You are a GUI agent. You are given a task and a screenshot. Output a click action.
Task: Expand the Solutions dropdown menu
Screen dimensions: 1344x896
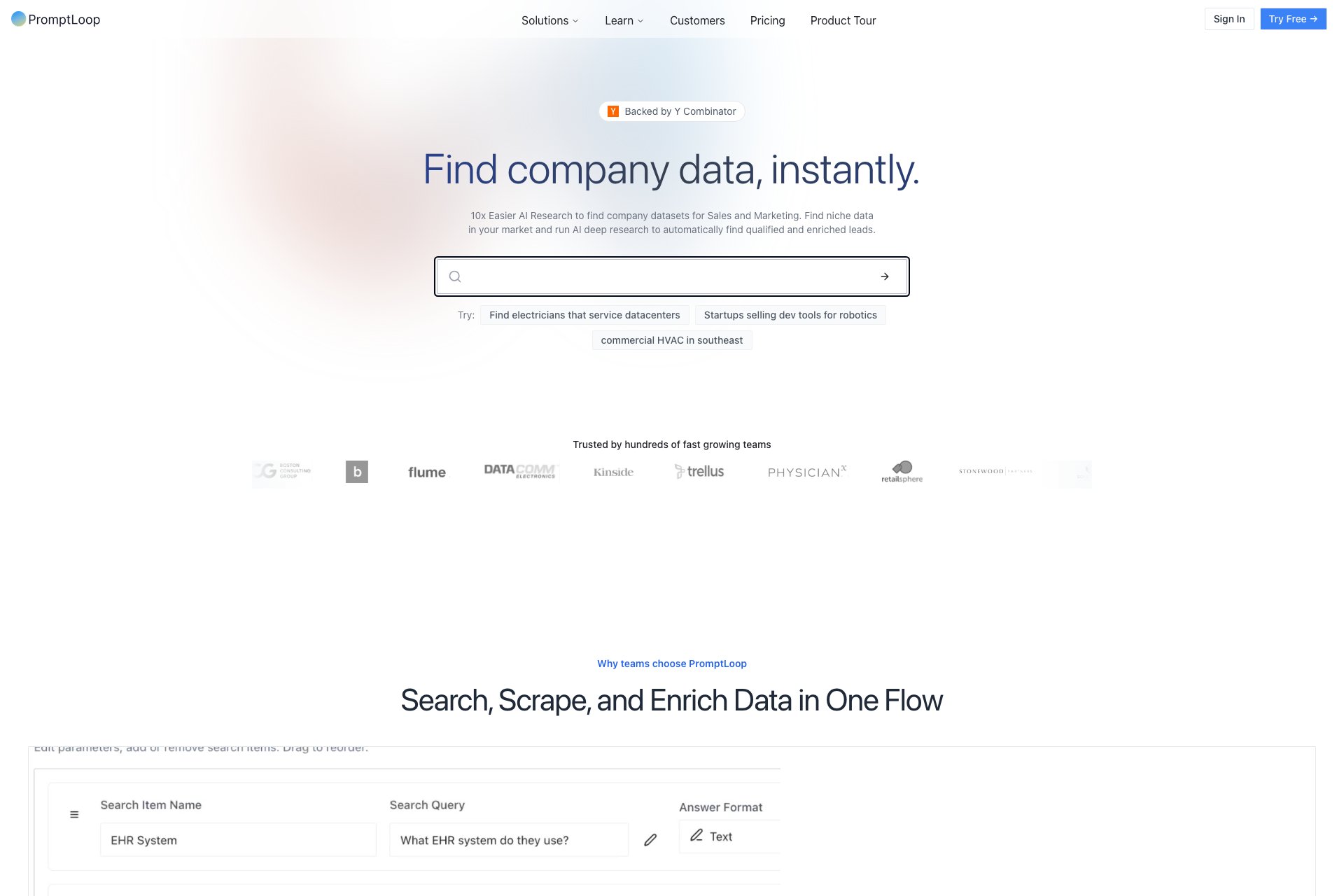[549, 20]
